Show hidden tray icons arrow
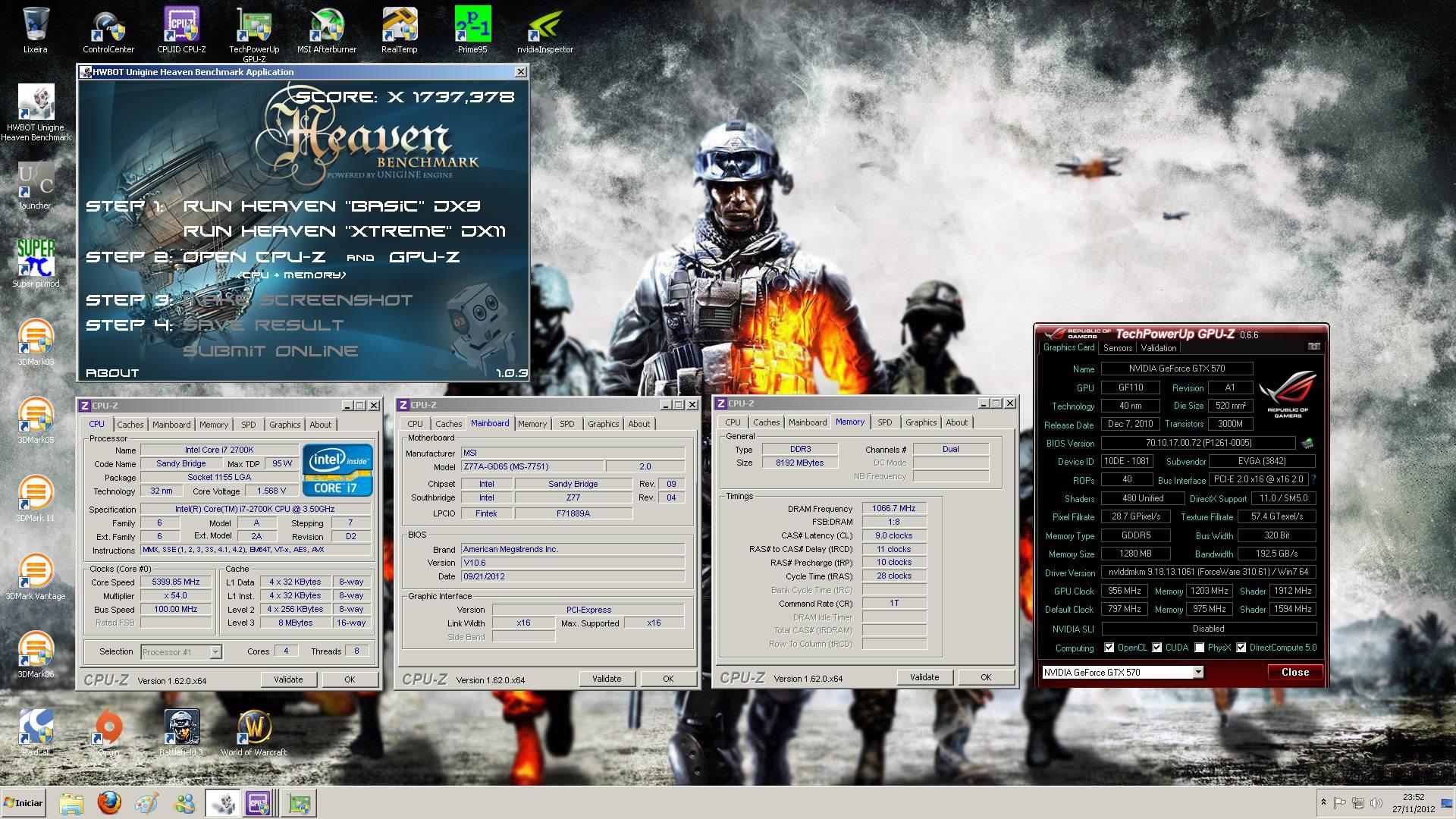 click(1323, 802)
